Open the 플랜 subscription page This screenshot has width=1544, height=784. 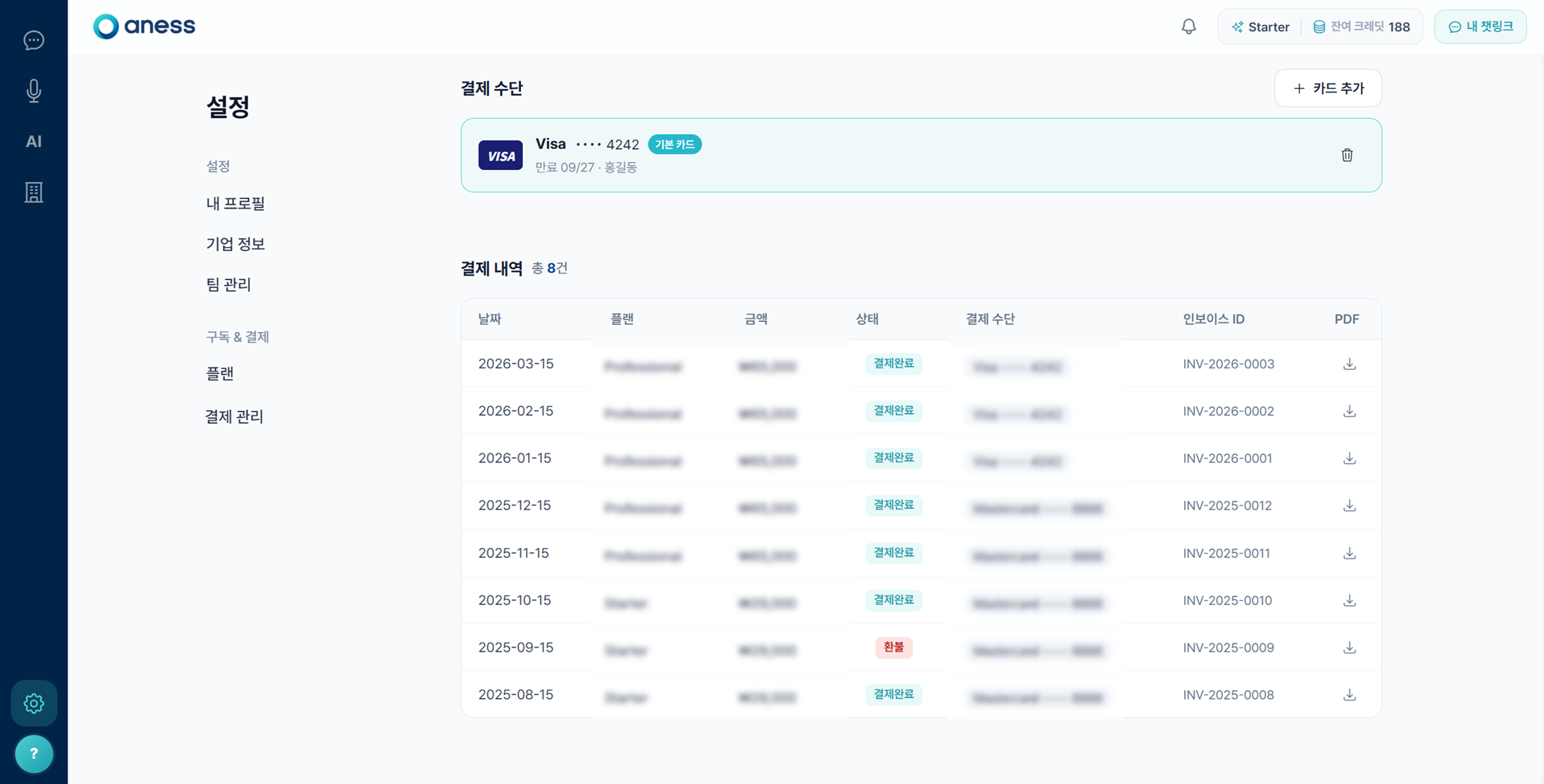(x=220, y=374)
